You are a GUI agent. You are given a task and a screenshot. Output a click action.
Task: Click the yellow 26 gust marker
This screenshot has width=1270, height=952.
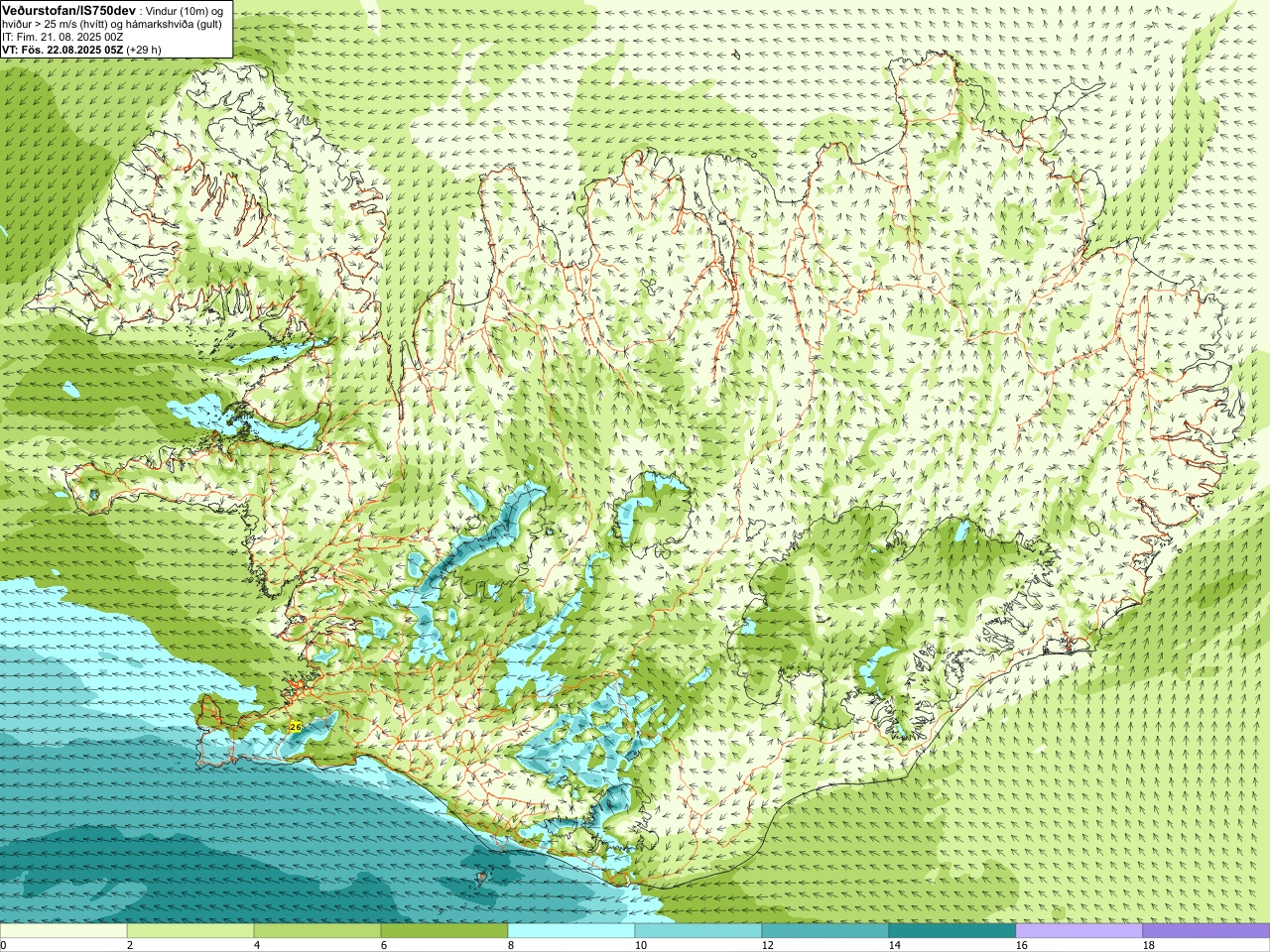point(295,727)
